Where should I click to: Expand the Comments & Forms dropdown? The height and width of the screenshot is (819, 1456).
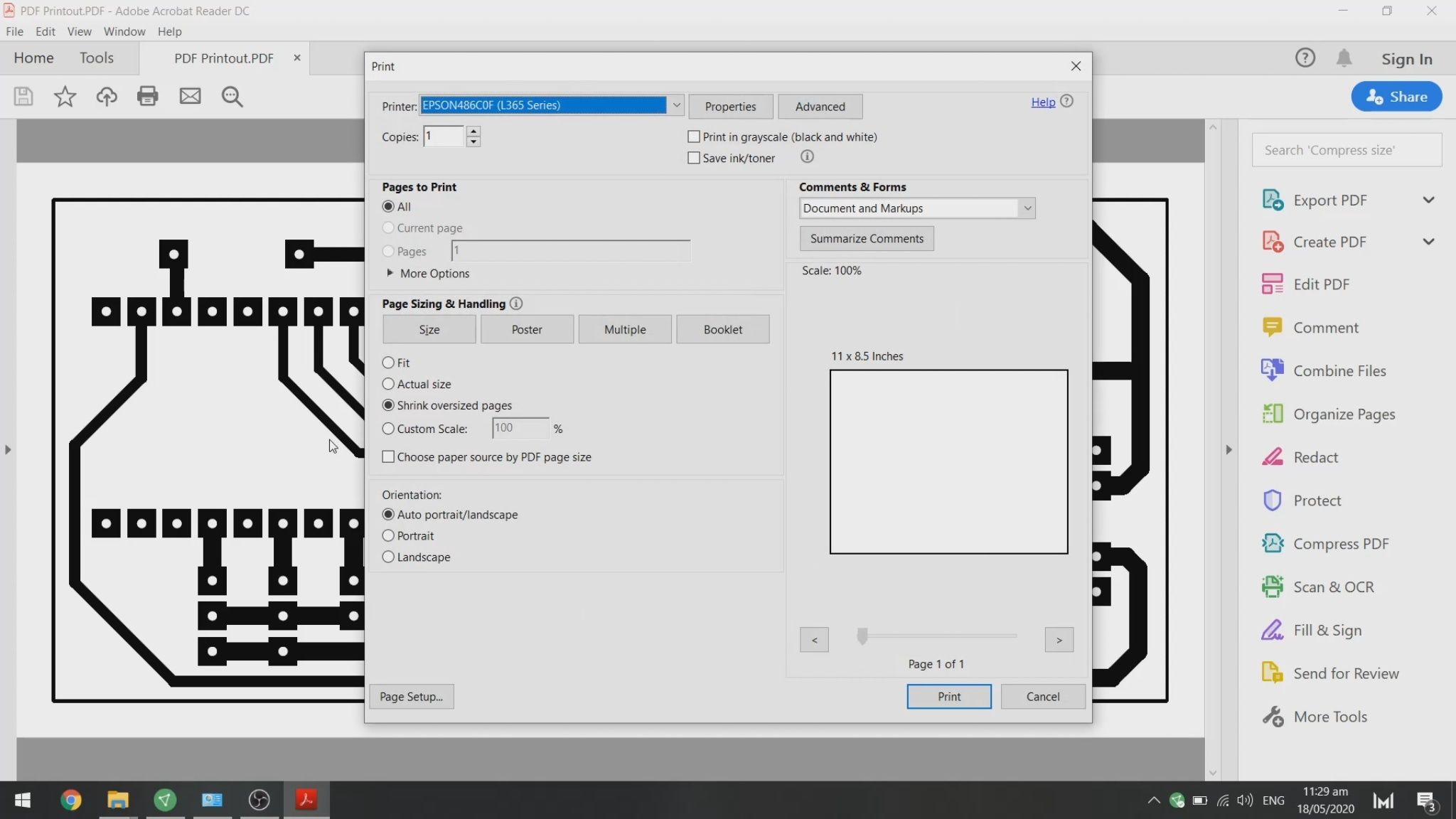click(1027, 208)
